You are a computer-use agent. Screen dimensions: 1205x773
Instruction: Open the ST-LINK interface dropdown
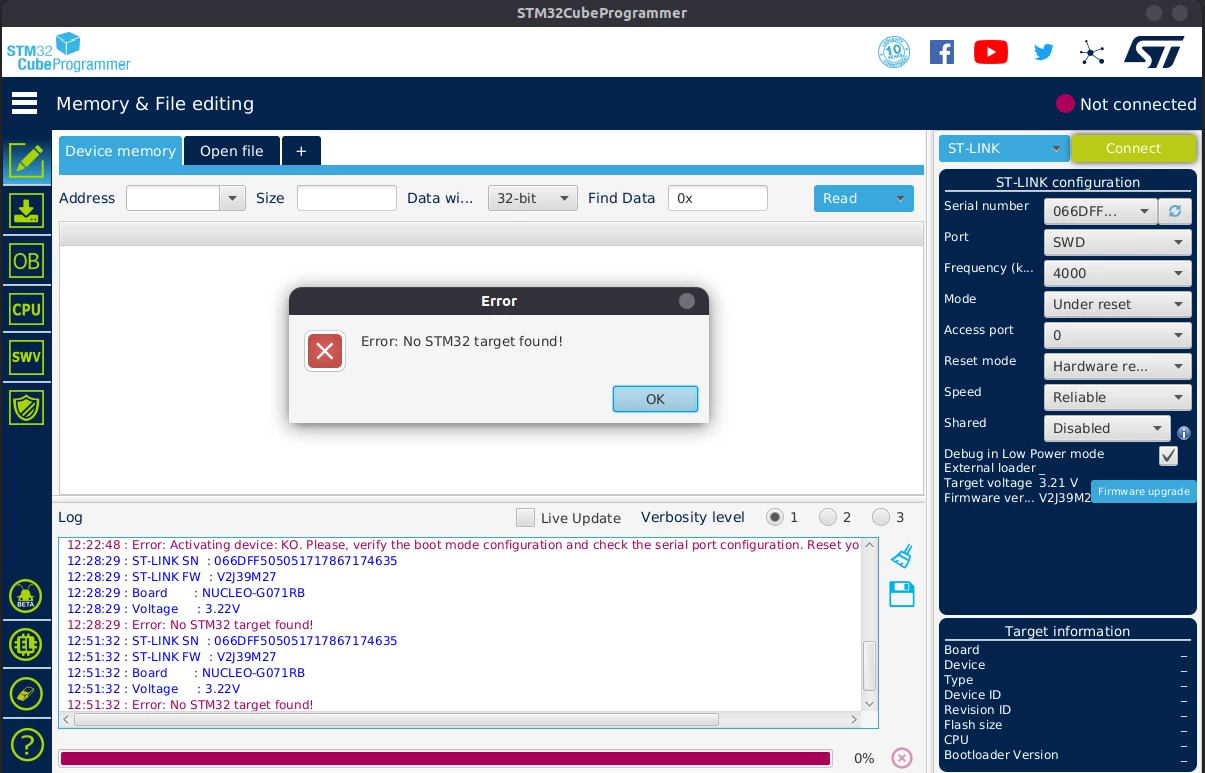pos(1004,148)
